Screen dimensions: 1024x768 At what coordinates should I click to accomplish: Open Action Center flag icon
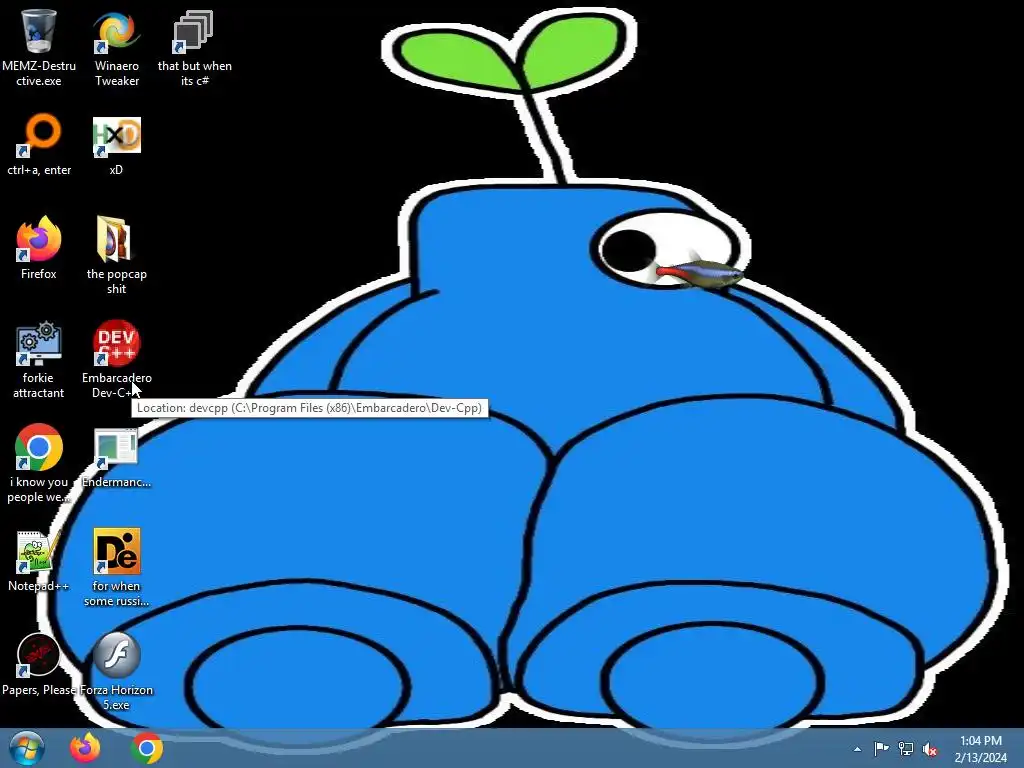pos(881,749)
